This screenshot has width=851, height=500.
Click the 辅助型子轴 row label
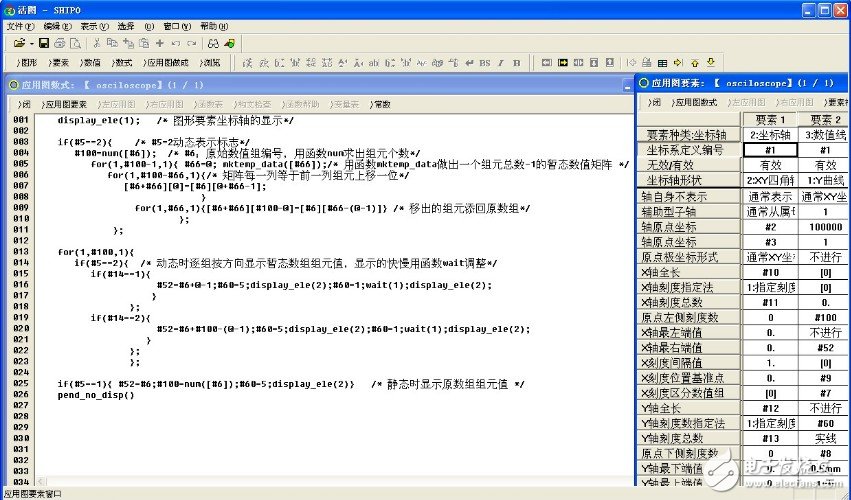pyautogui.click(x=688, y=212)
